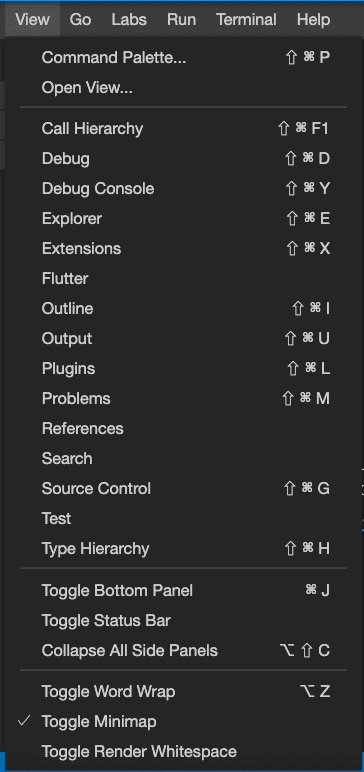Screen dimensions: 364x772
Task: Open the Debug Console panel
Action: click(x=183, y=189)
